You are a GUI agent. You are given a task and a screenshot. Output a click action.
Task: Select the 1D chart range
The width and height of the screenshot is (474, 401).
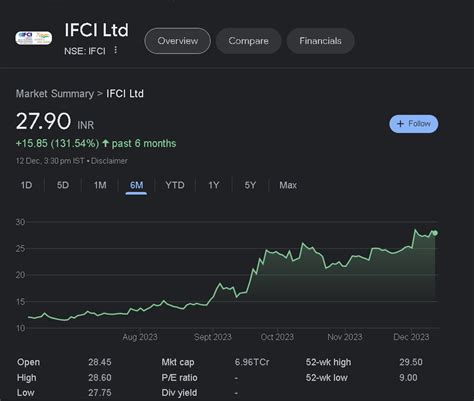click(26, 185)
